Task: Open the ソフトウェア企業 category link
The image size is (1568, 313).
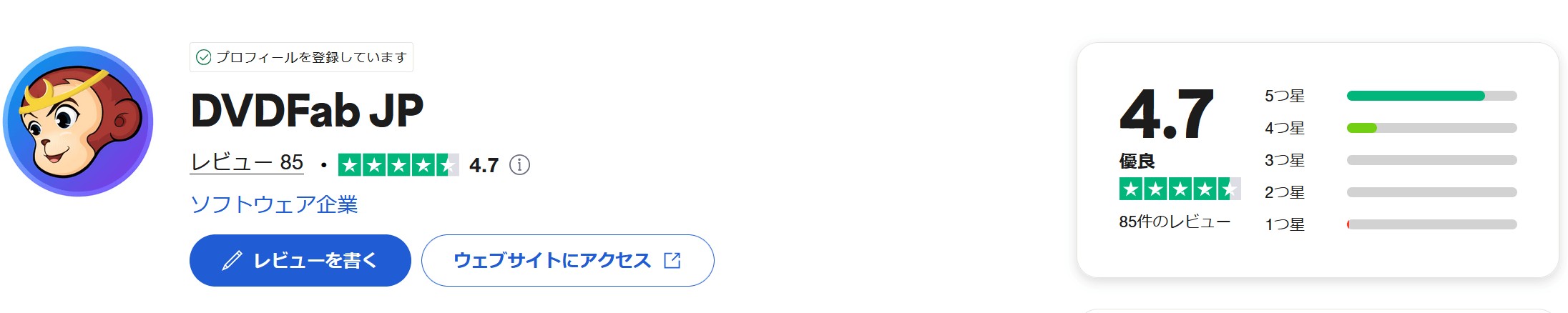Action: 274,204
